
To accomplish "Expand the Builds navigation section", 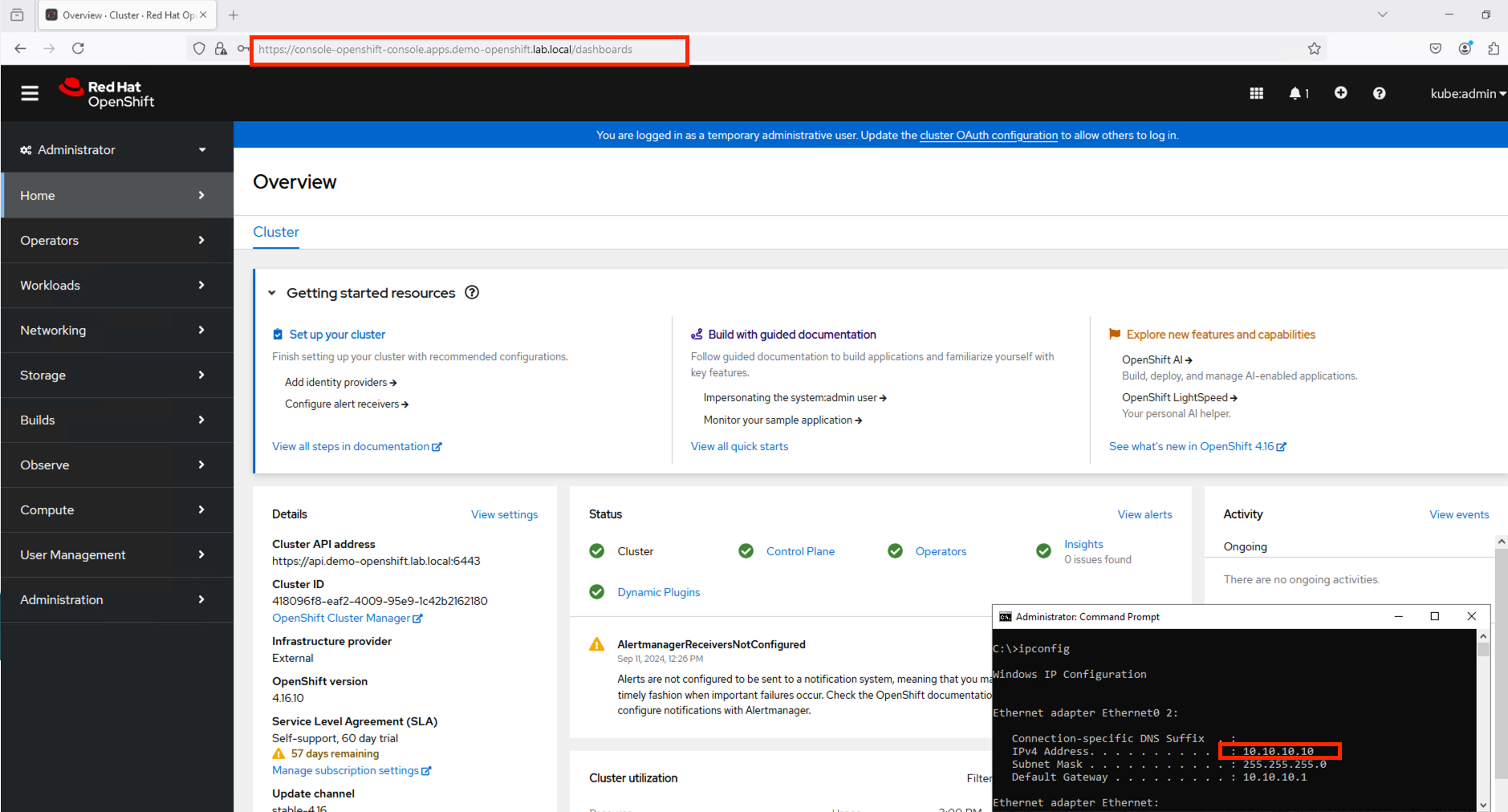I will [117, 420].
